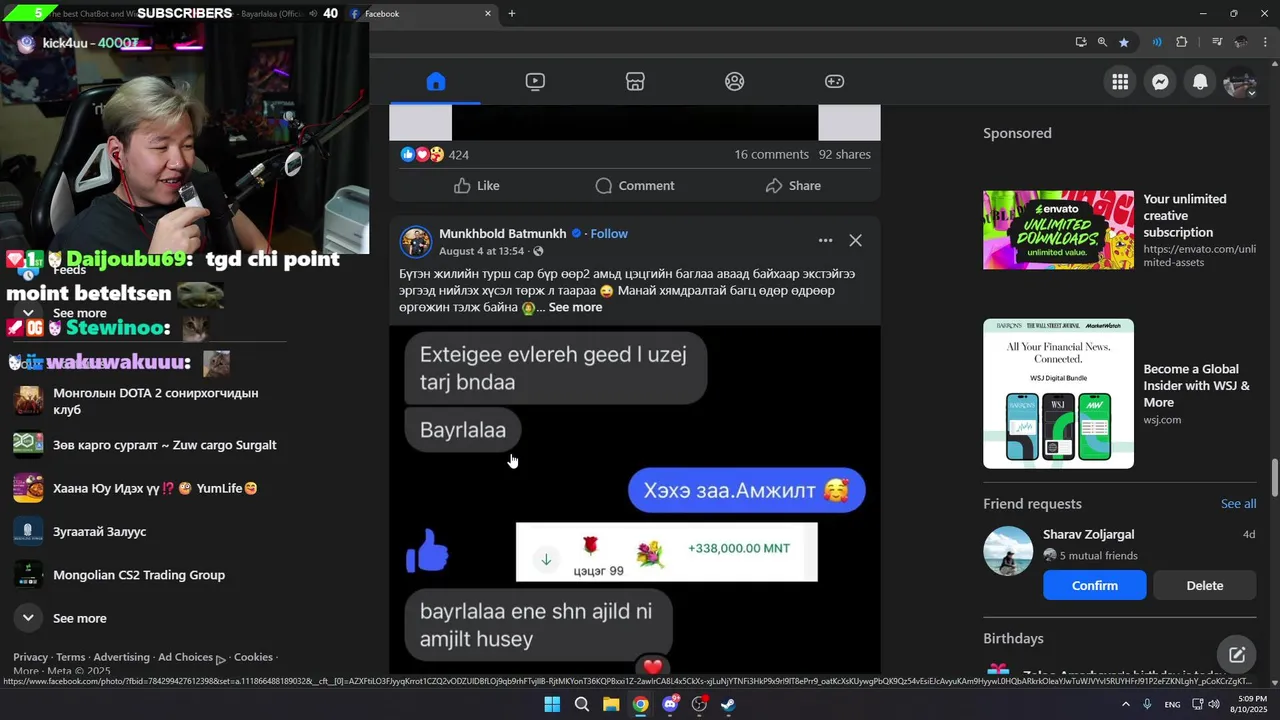
Task: Open Discord from the taskbar
Action: 670,704
